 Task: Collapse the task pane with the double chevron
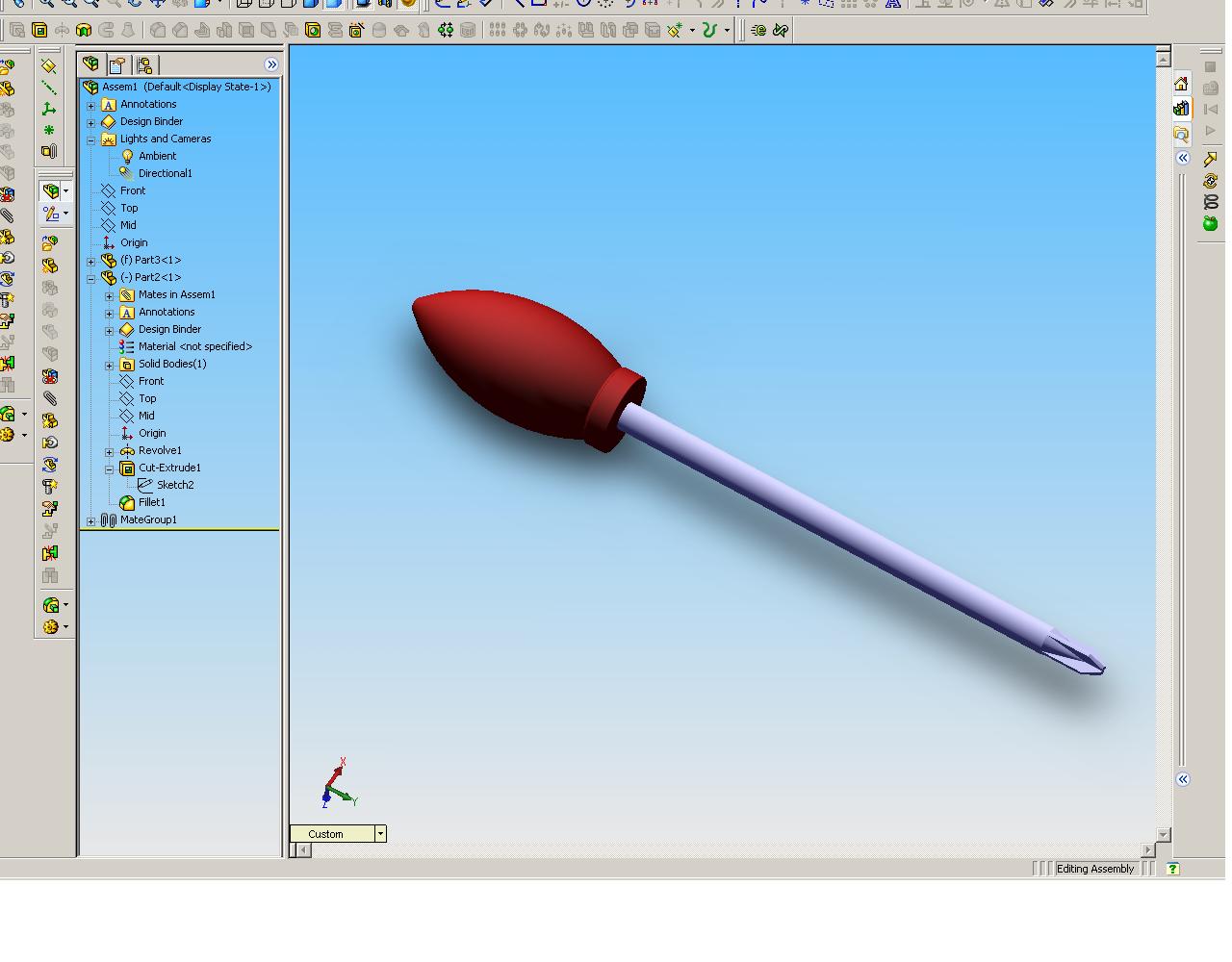point(1183,158)
